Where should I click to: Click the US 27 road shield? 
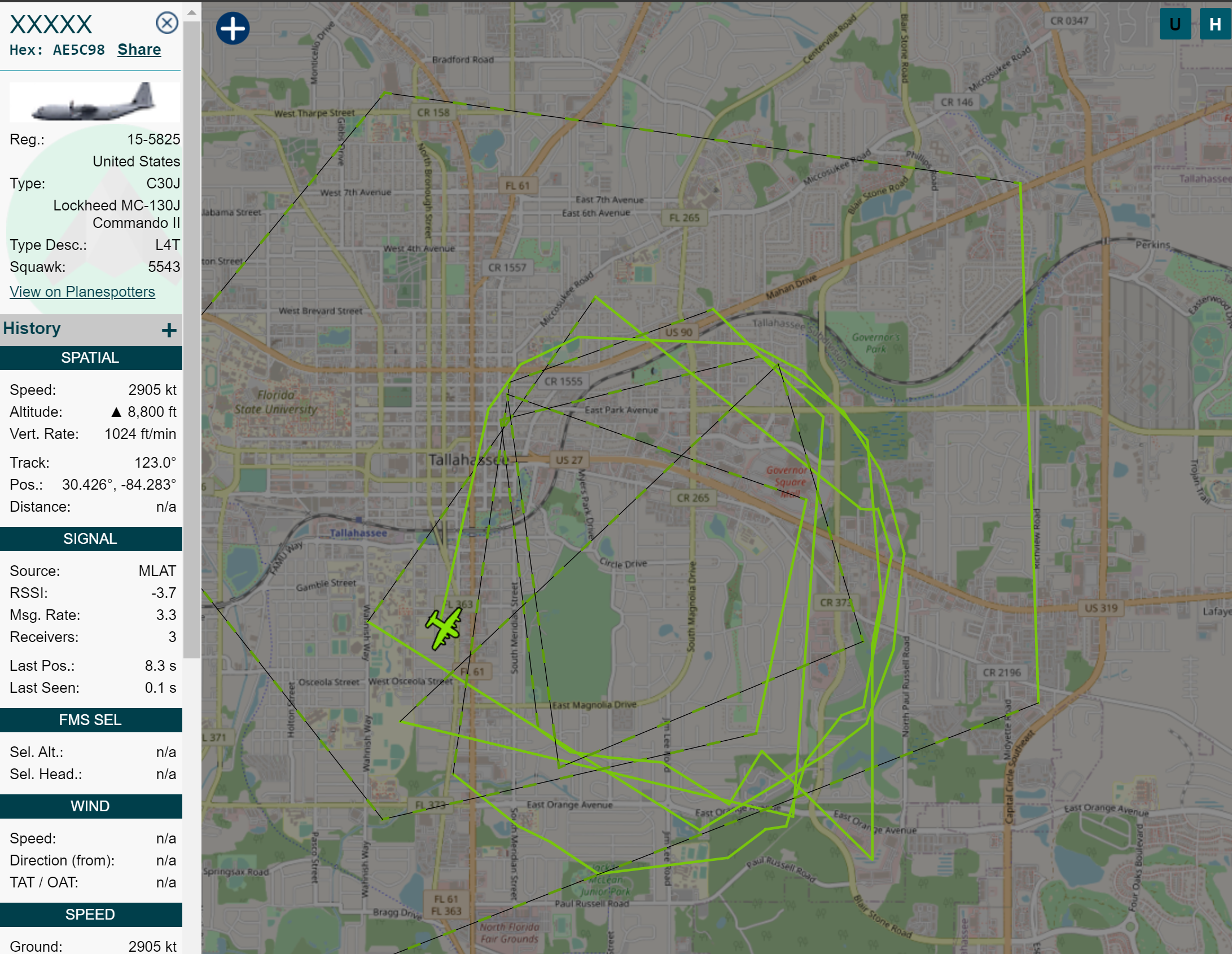569,460
